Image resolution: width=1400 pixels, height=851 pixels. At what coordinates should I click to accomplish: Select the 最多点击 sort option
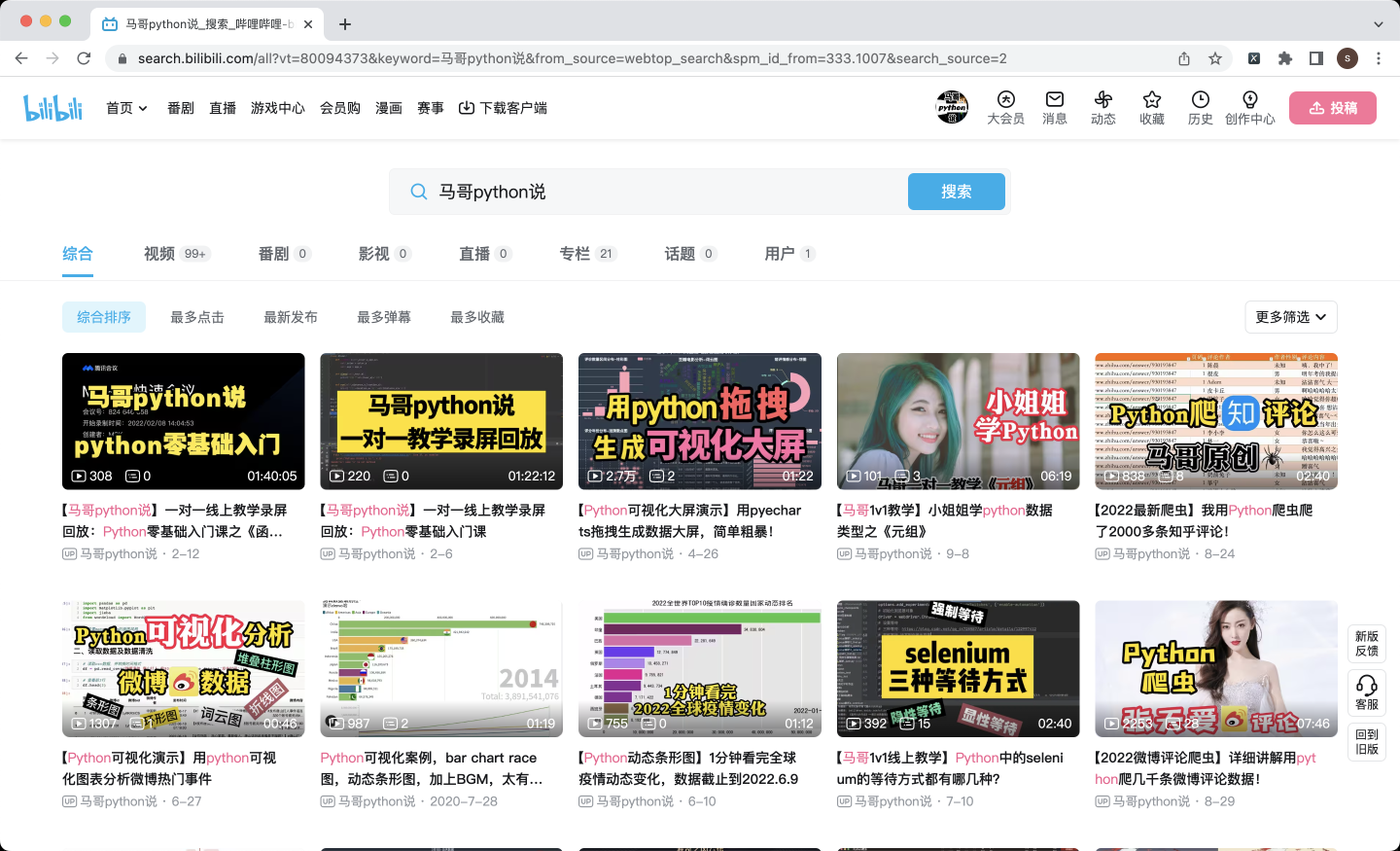197,317
